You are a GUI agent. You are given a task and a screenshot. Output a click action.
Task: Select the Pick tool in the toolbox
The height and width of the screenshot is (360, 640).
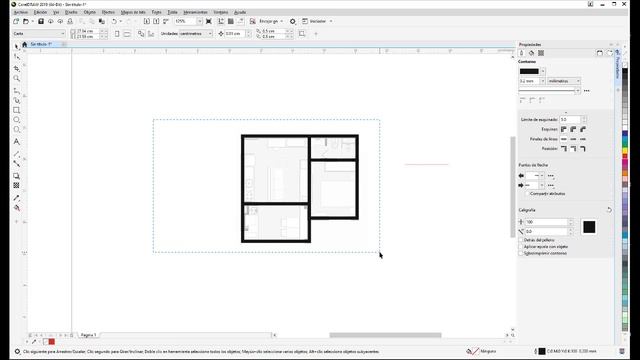[x=16, y=47]
